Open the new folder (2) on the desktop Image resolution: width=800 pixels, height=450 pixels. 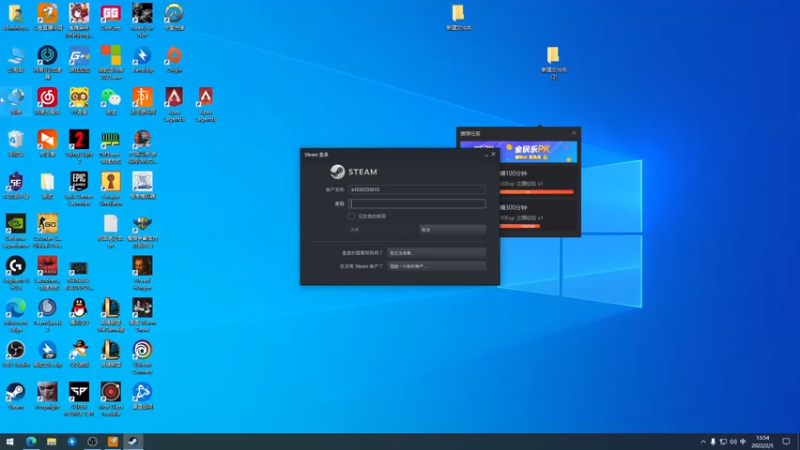[x=554, y=63]
